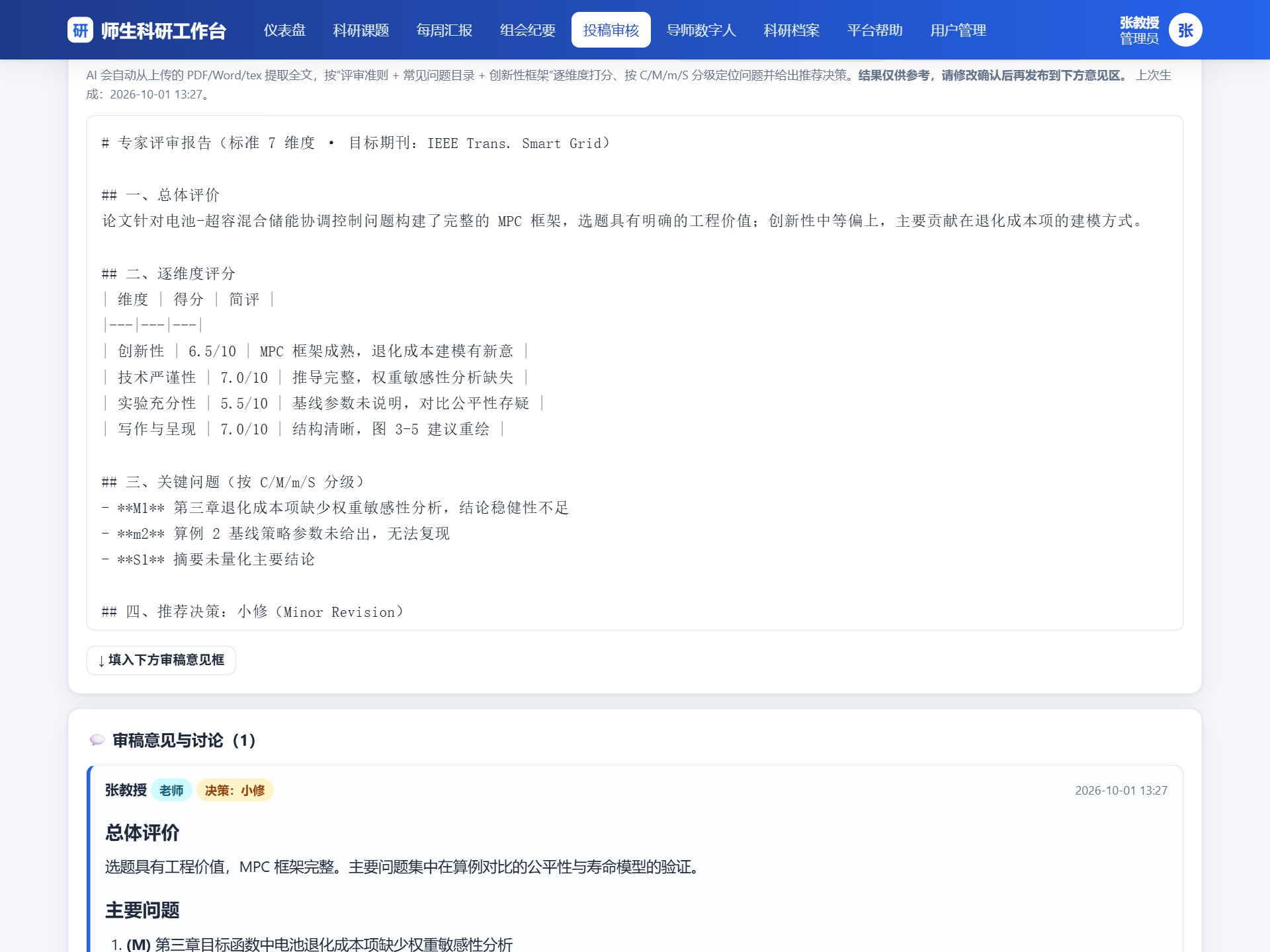Click inside the AI review report text area
The image size is (1270, 952).
coord(635,373)
